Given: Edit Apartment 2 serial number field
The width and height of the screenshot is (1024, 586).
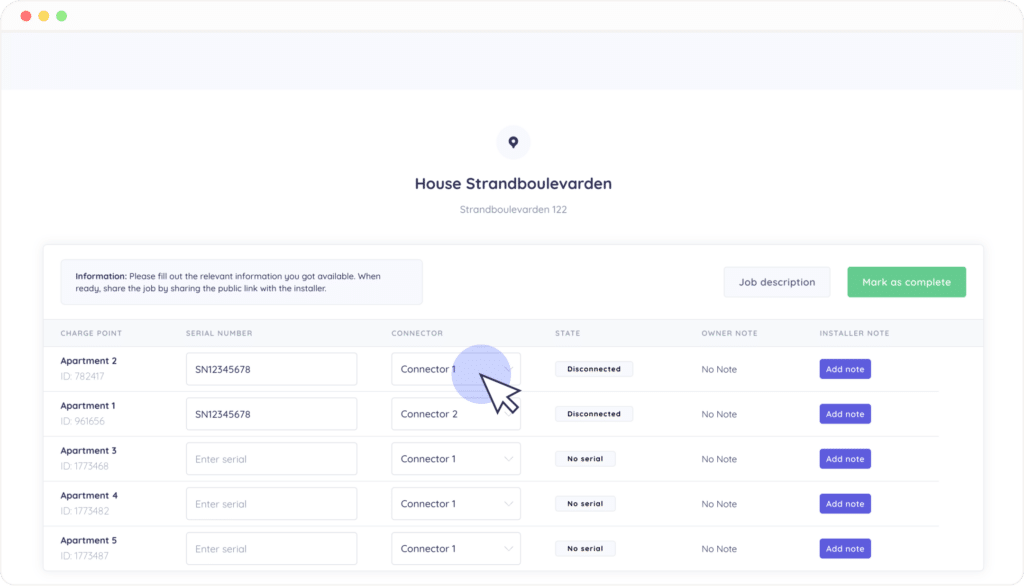Looking at the screenshot, I should pyautogui.click(x=271, y=369).
